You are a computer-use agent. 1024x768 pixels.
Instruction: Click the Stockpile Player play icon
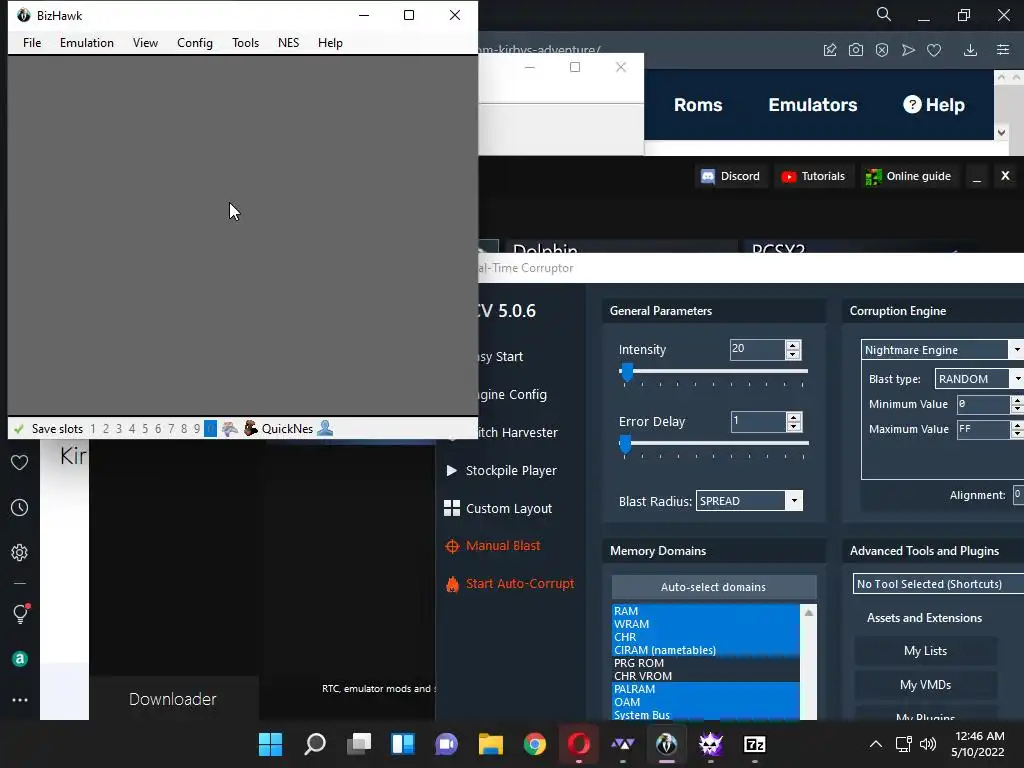point(451,470)
